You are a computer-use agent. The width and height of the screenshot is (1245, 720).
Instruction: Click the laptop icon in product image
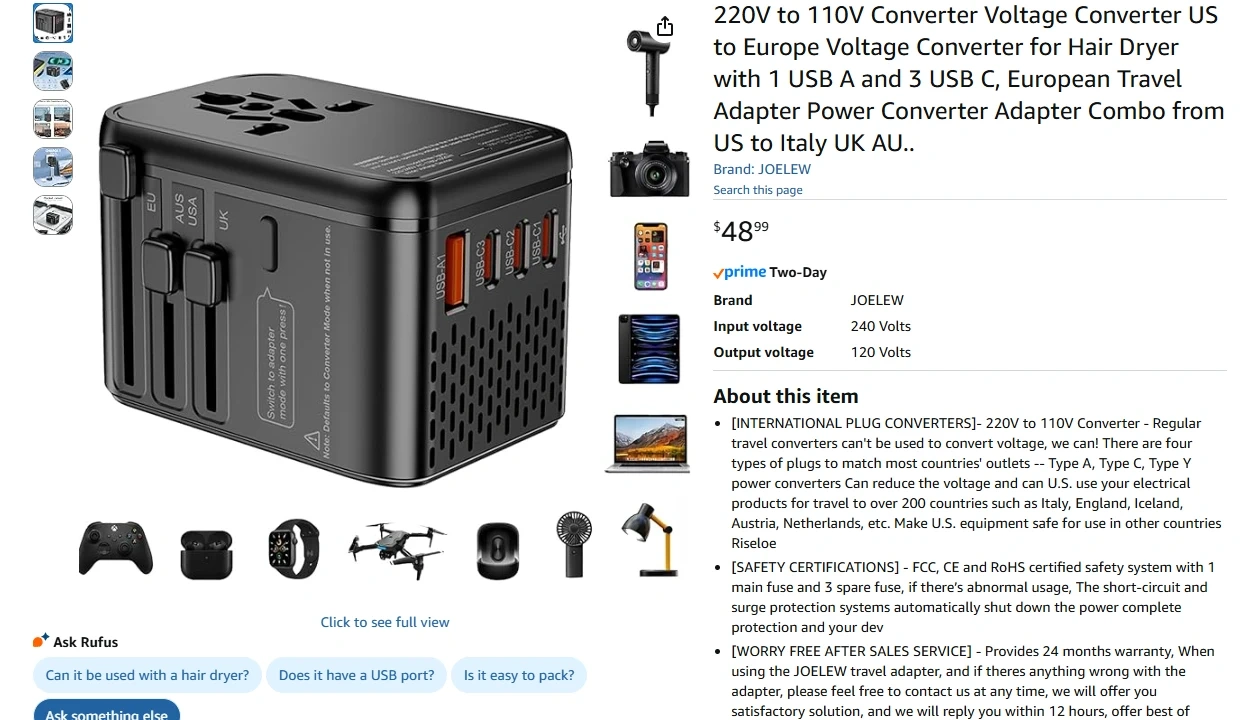(648, 444)
